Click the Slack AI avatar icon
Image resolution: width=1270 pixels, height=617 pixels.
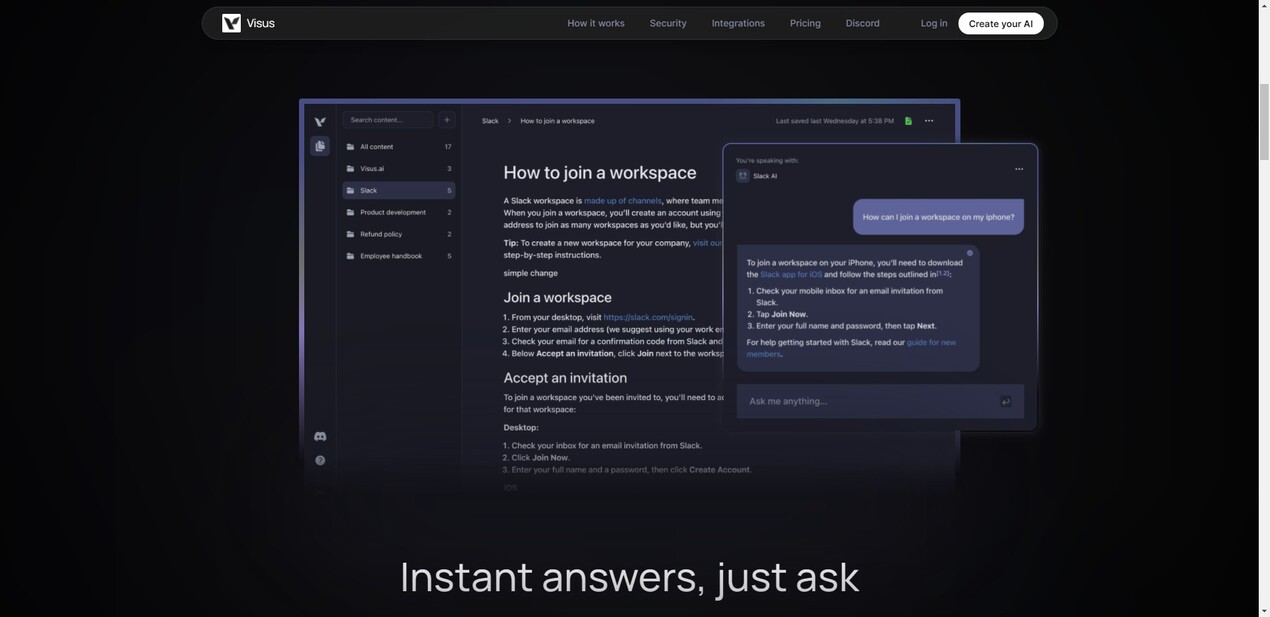point(743,176)
